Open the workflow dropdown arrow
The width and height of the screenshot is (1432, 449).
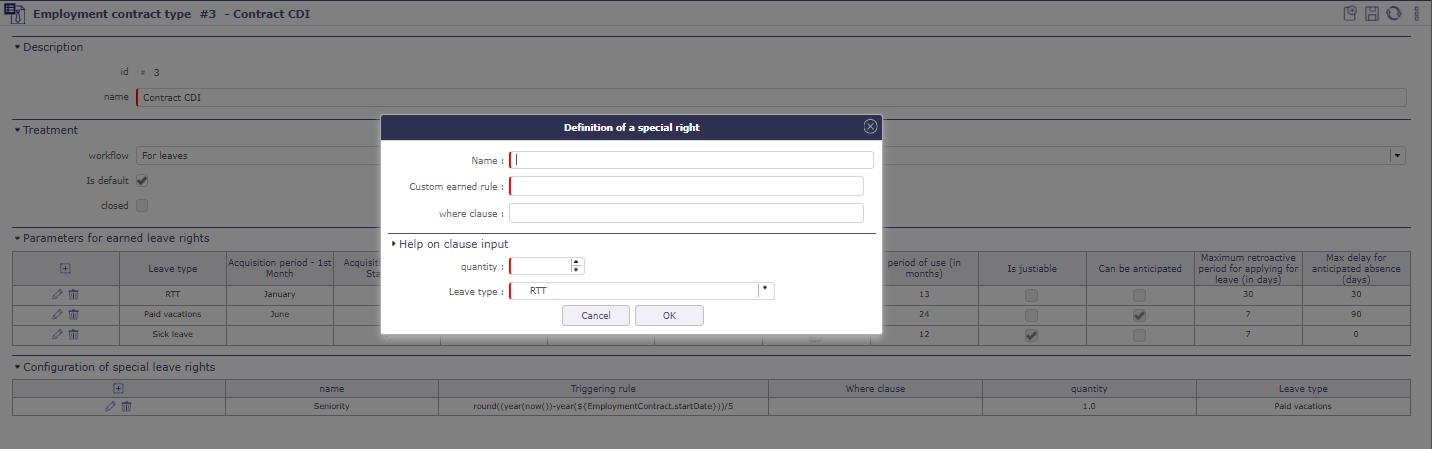tap(1397, 156)
